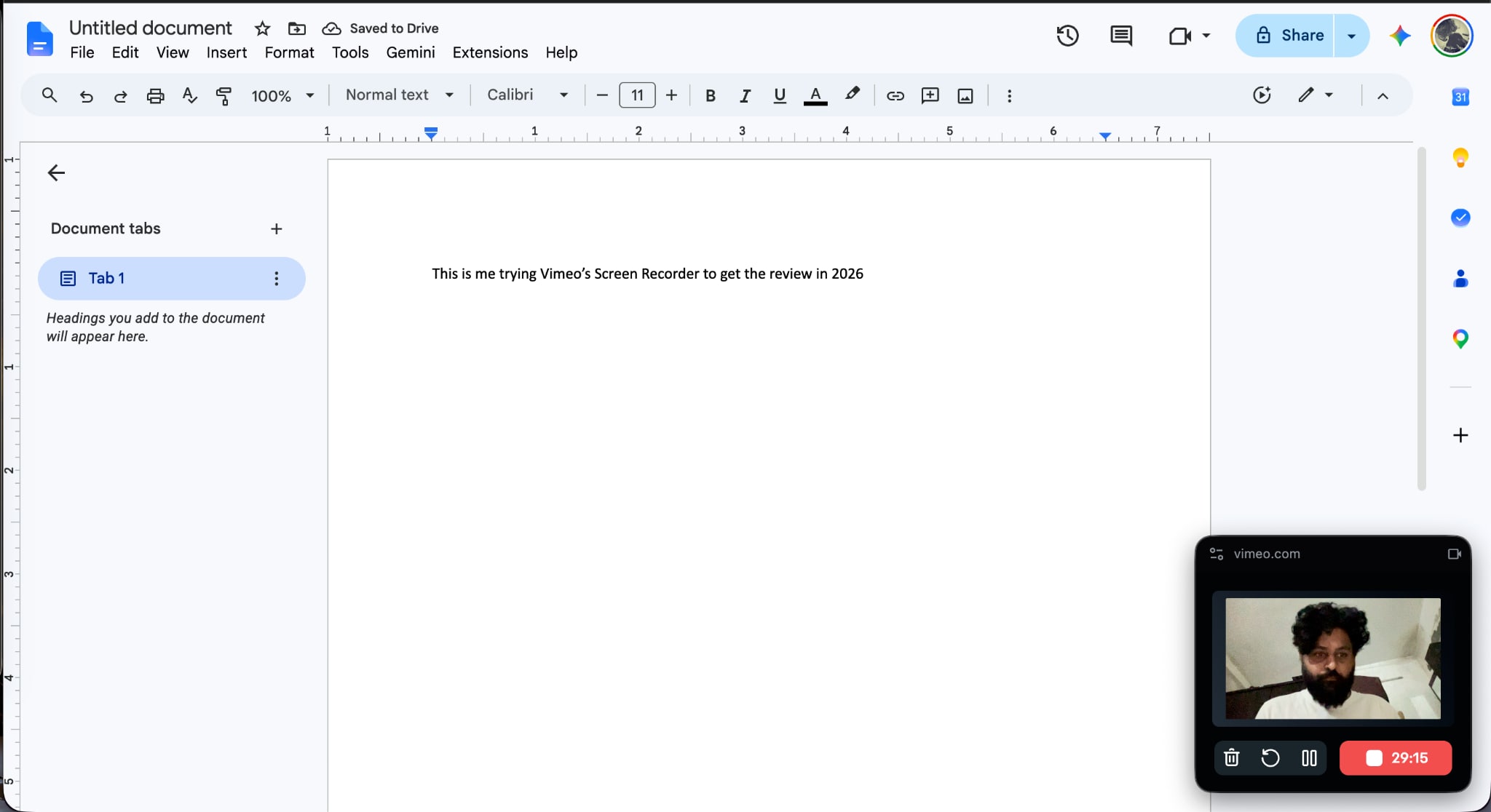
Task: Open Google Calendar side panel
Action: pyautogui.click(x=1460, y=97)
